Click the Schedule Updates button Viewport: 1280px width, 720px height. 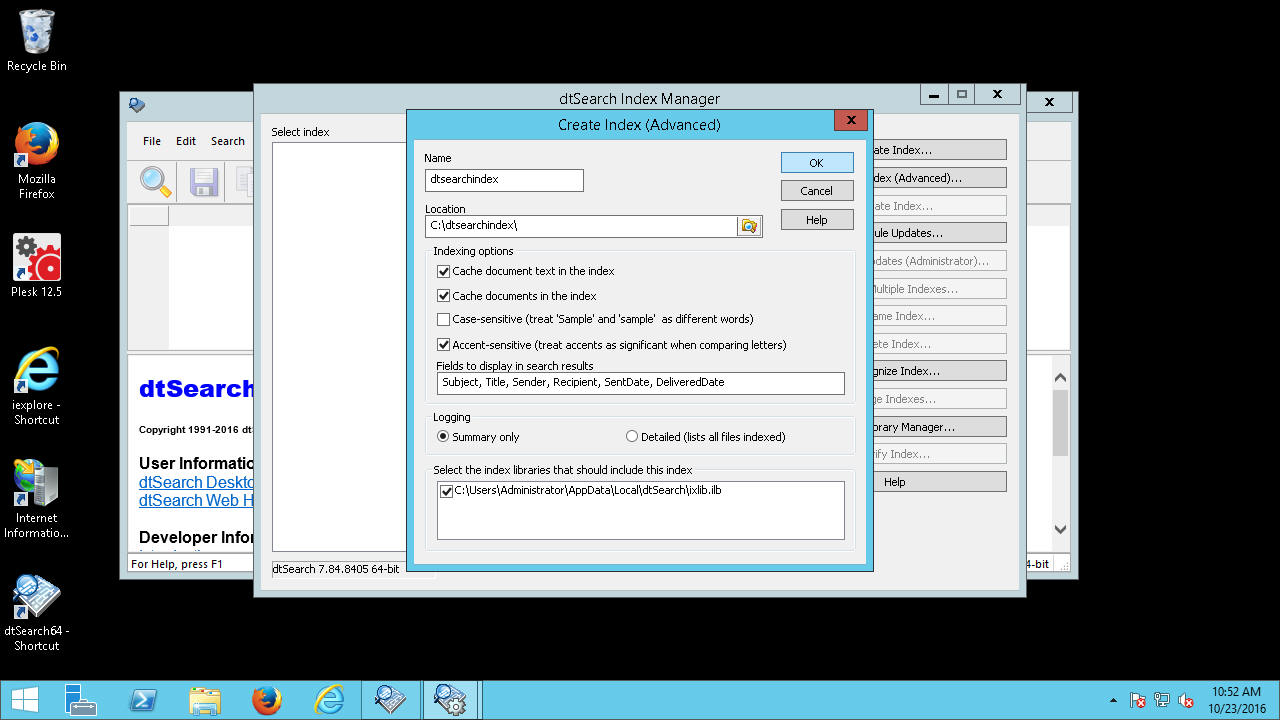tap(940, 233)
